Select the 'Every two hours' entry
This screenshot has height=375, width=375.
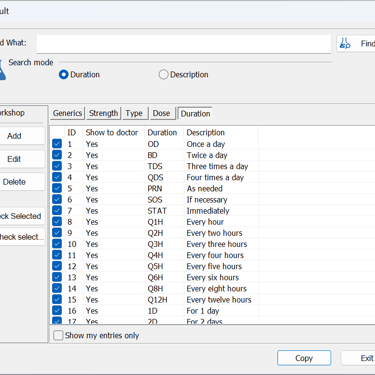[x=214, y=233]
